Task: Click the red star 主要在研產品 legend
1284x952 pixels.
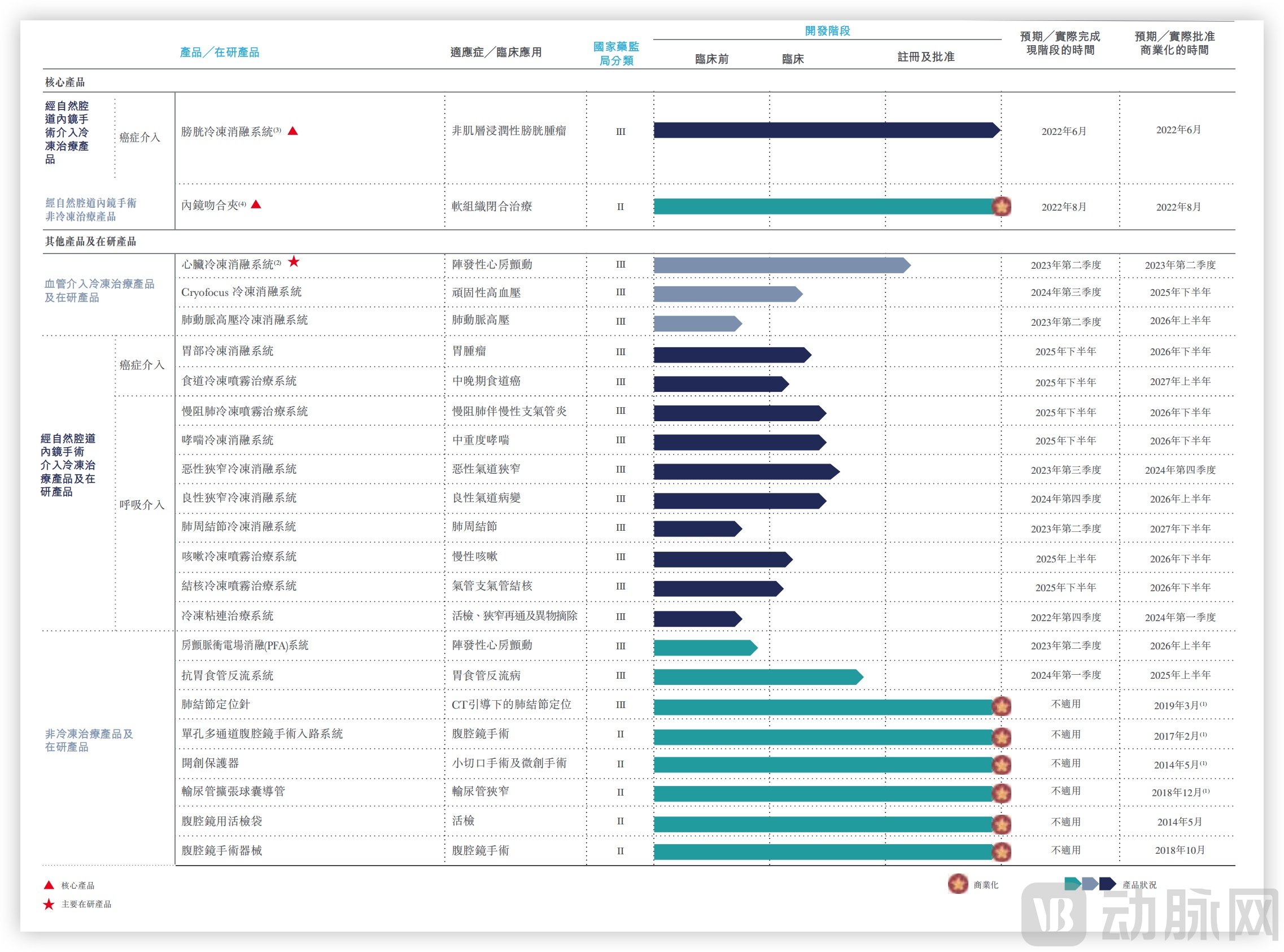Action: [x=49, y=904]
